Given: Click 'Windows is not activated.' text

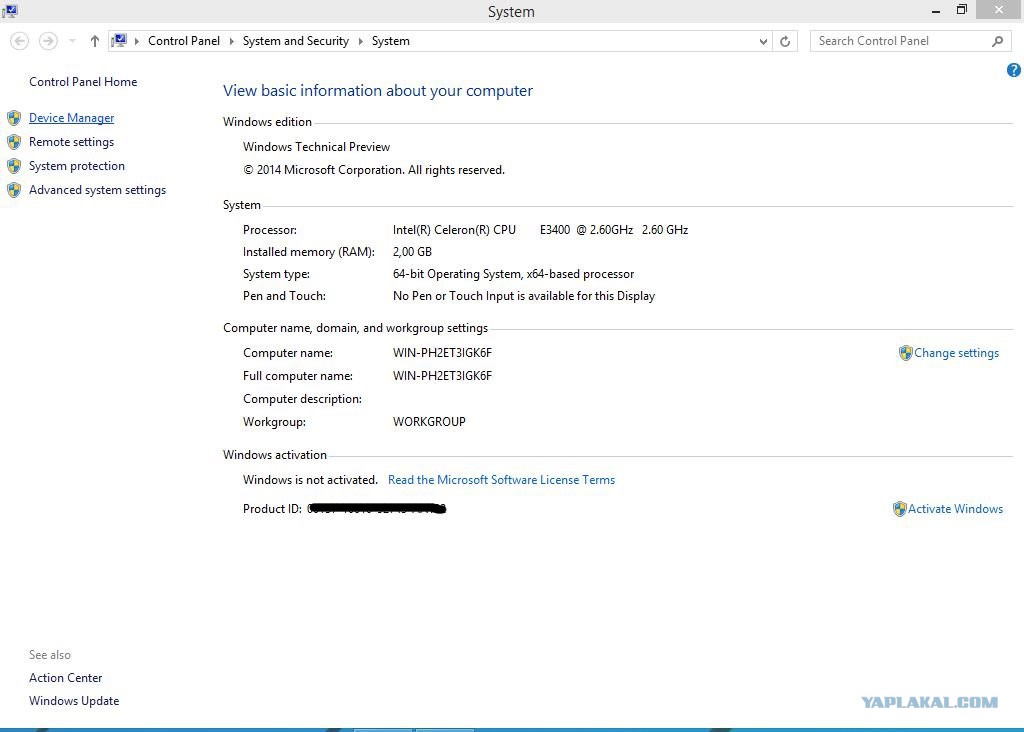Looking at the screenshot, I should click(x=310, y=480).
